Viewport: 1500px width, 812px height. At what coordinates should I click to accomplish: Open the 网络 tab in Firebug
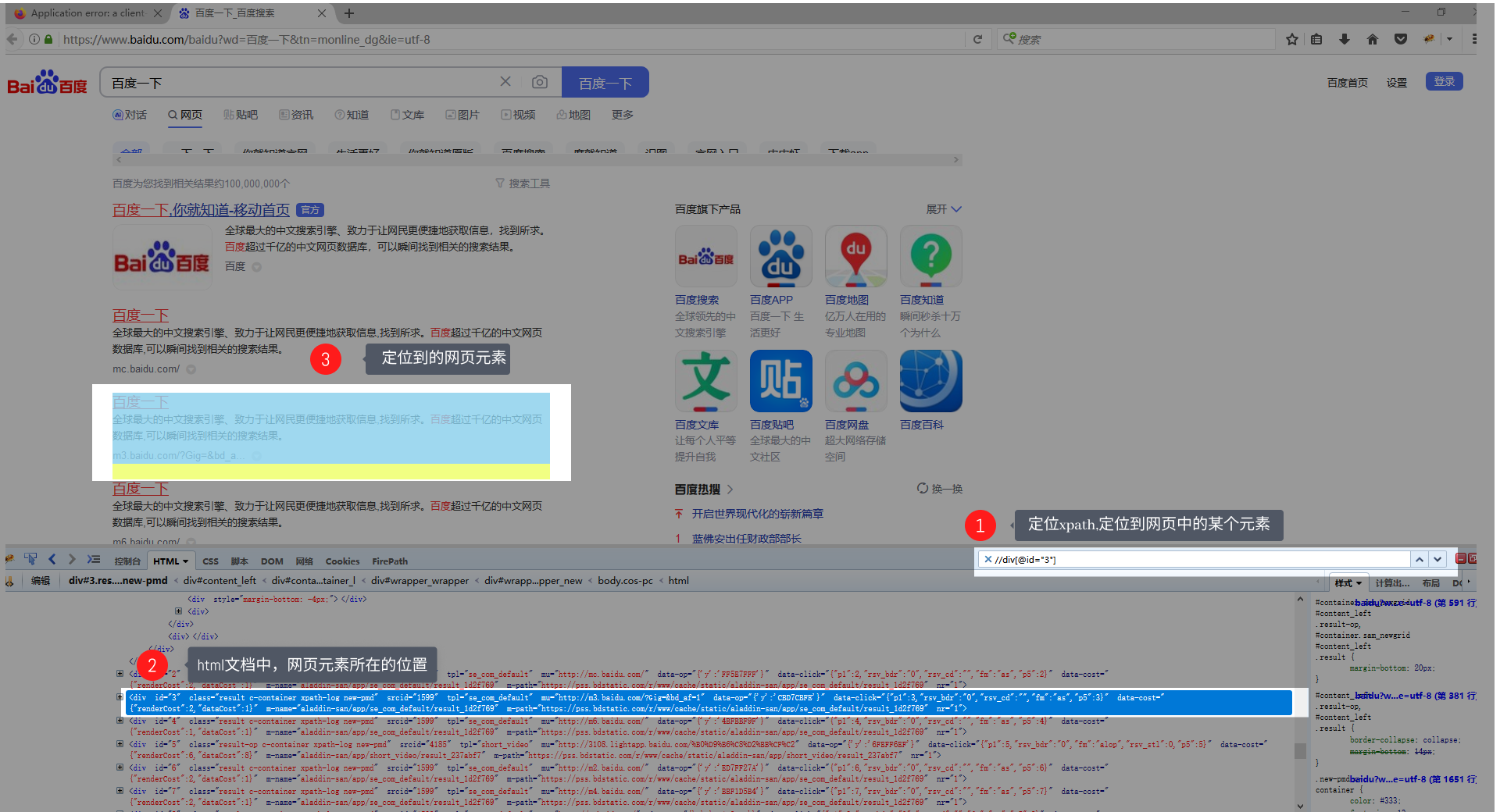304,561
